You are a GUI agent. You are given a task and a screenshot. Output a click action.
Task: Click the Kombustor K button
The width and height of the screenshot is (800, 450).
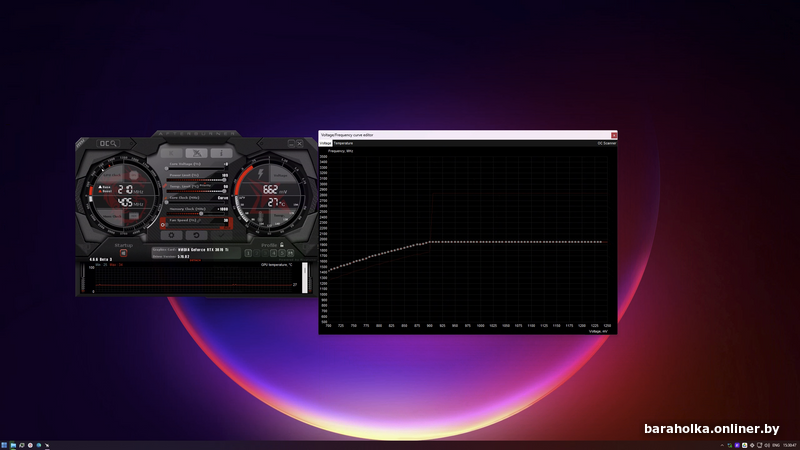(171, 153)
